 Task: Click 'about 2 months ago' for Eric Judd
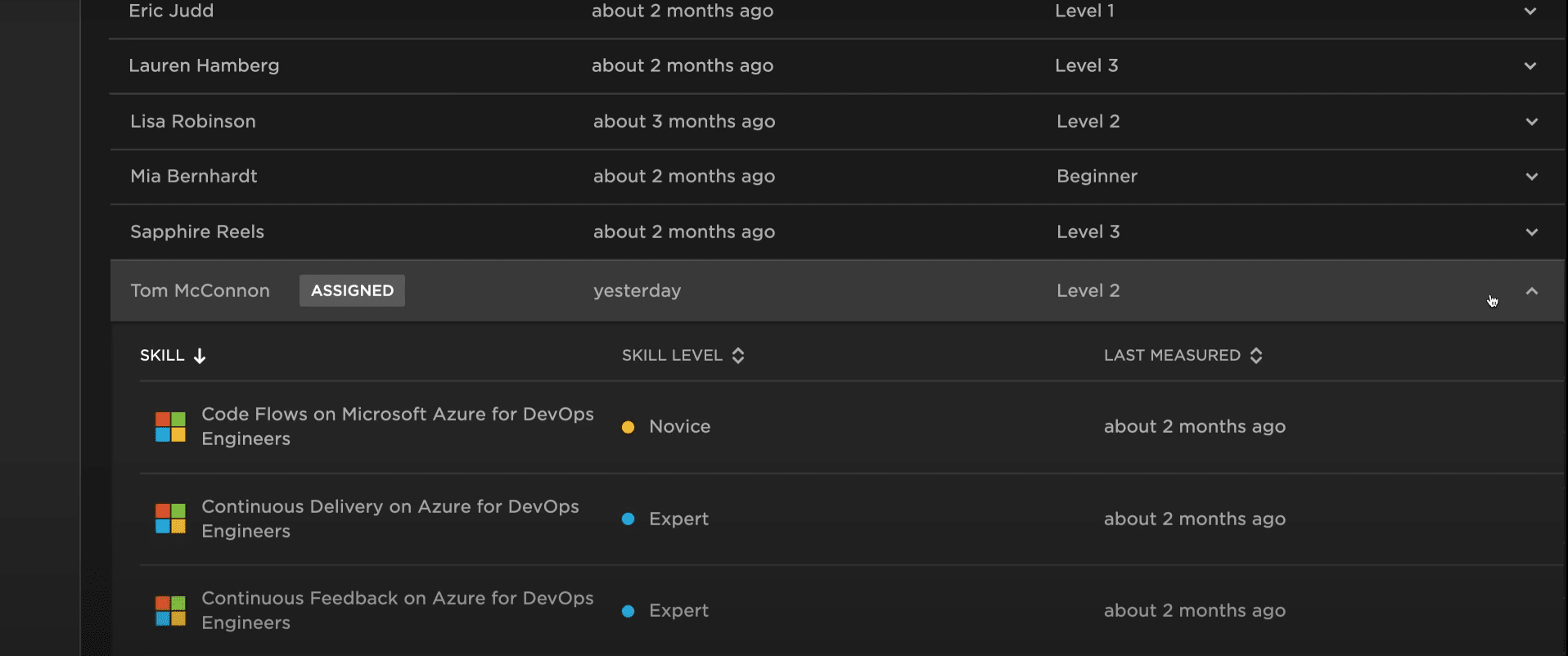point(683,11)
